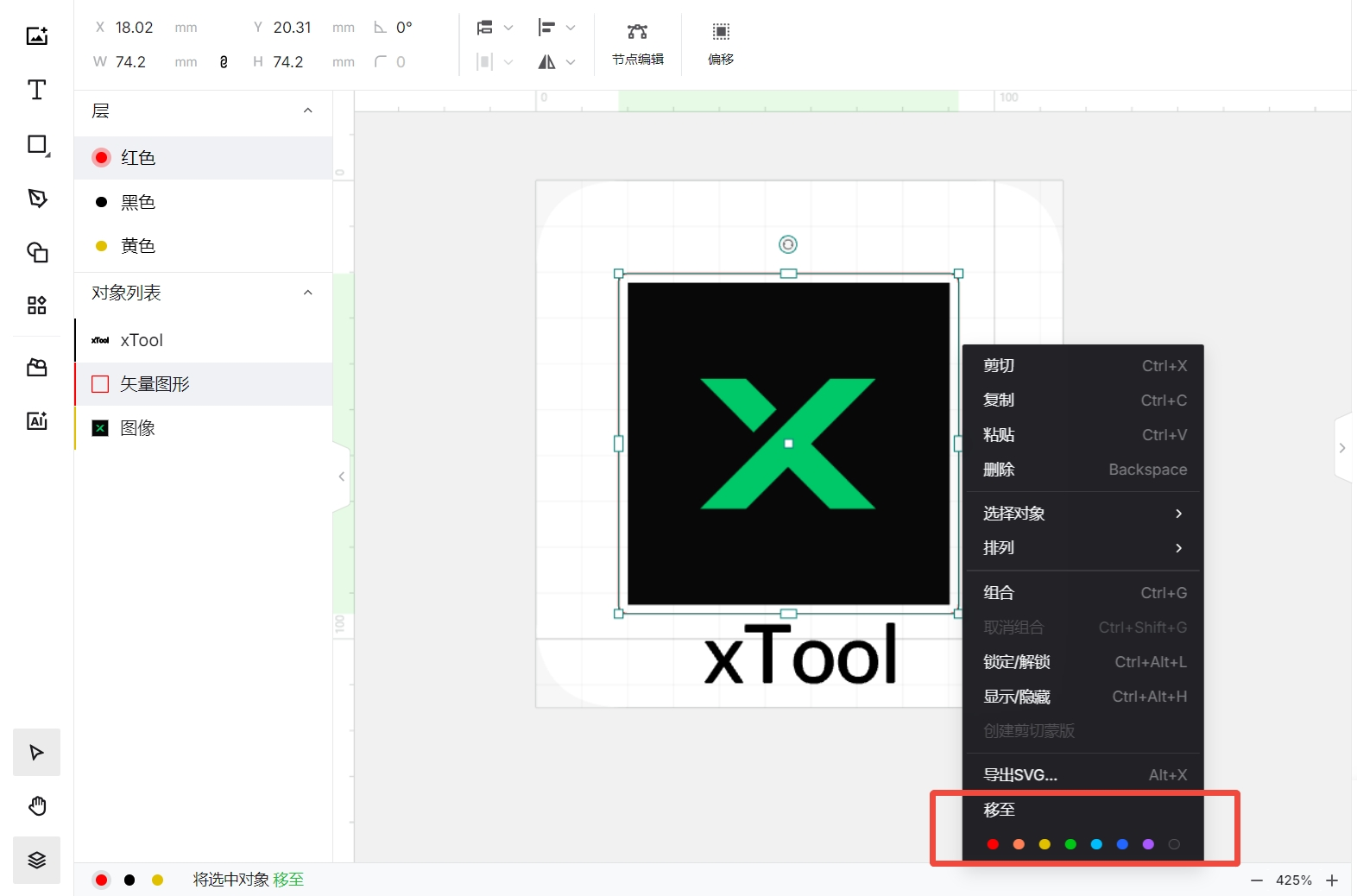The height and width of the screenshot is (896, 1357).
Task: Move to cyan color in context menu
Action: pyautogui.click(x=1096, y=844)
